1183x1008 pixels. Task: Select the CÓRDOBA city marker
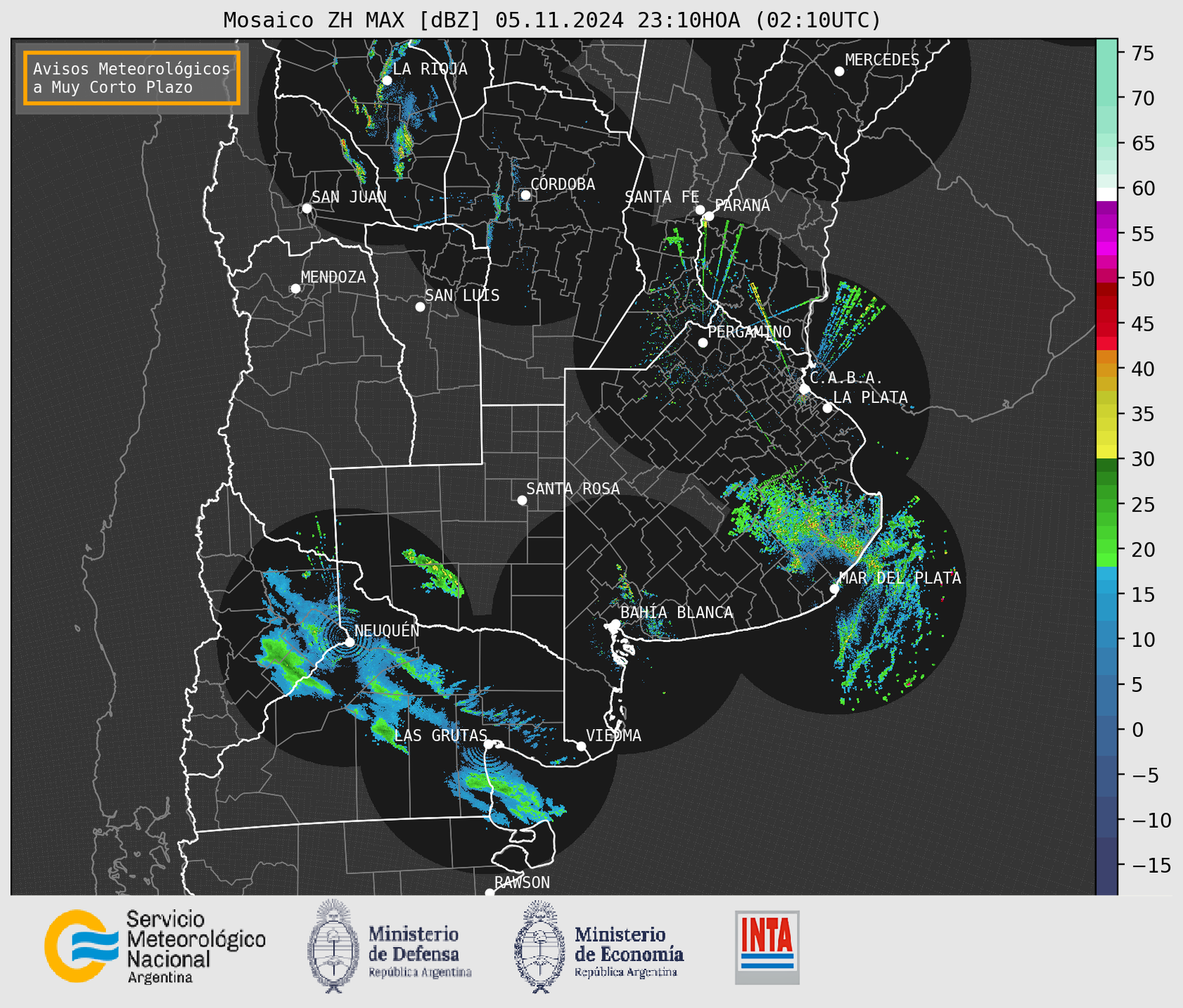[525, 195]
